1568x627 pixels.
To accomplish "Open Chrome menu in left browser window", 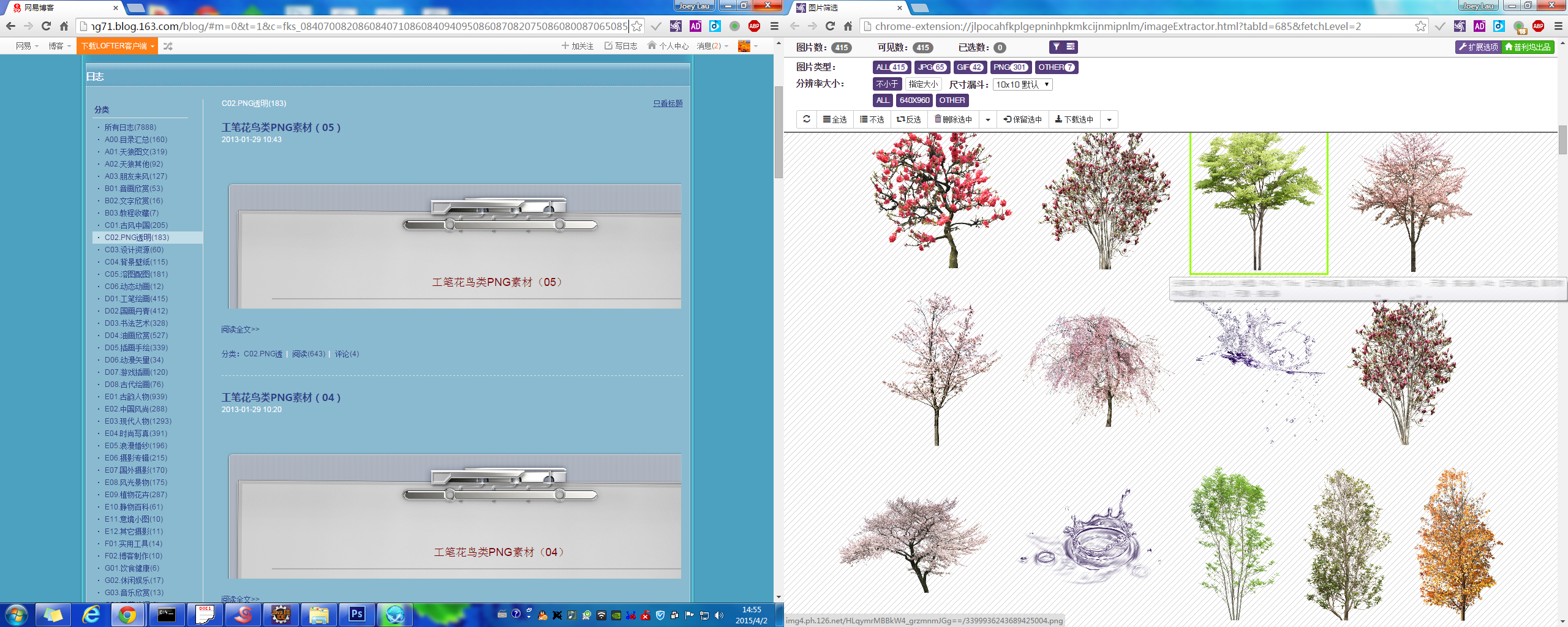I will [x=774, y=26].
